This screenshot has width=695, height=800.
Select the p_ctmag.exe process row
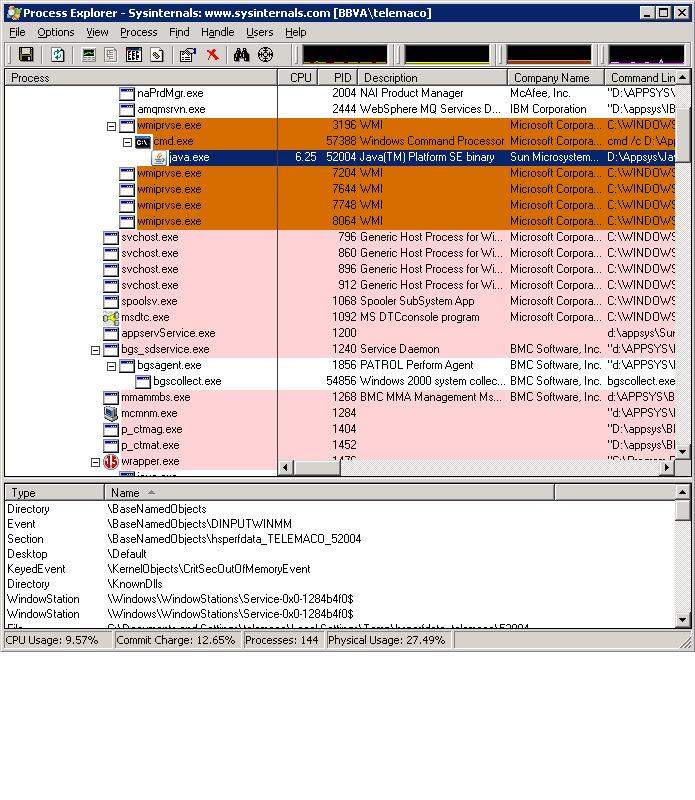click(x=340, y=430)
